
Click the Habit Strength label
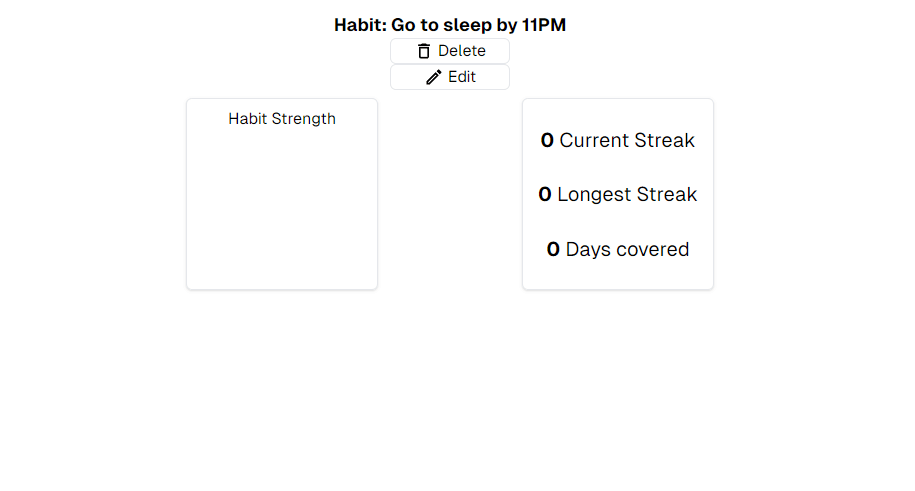coord(282,119)
